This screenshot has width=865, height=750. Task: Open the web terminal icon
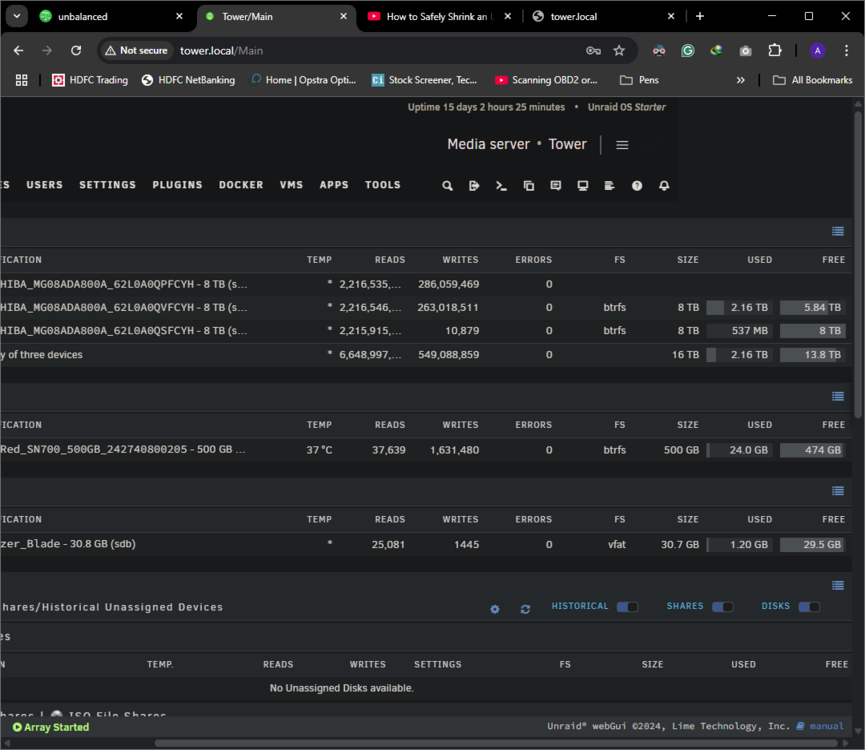(x=501, y=186)
